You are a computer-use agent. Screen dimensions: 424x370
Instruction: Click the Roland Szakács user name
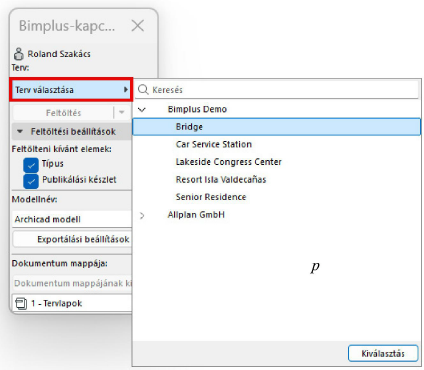tap(59, 54)
